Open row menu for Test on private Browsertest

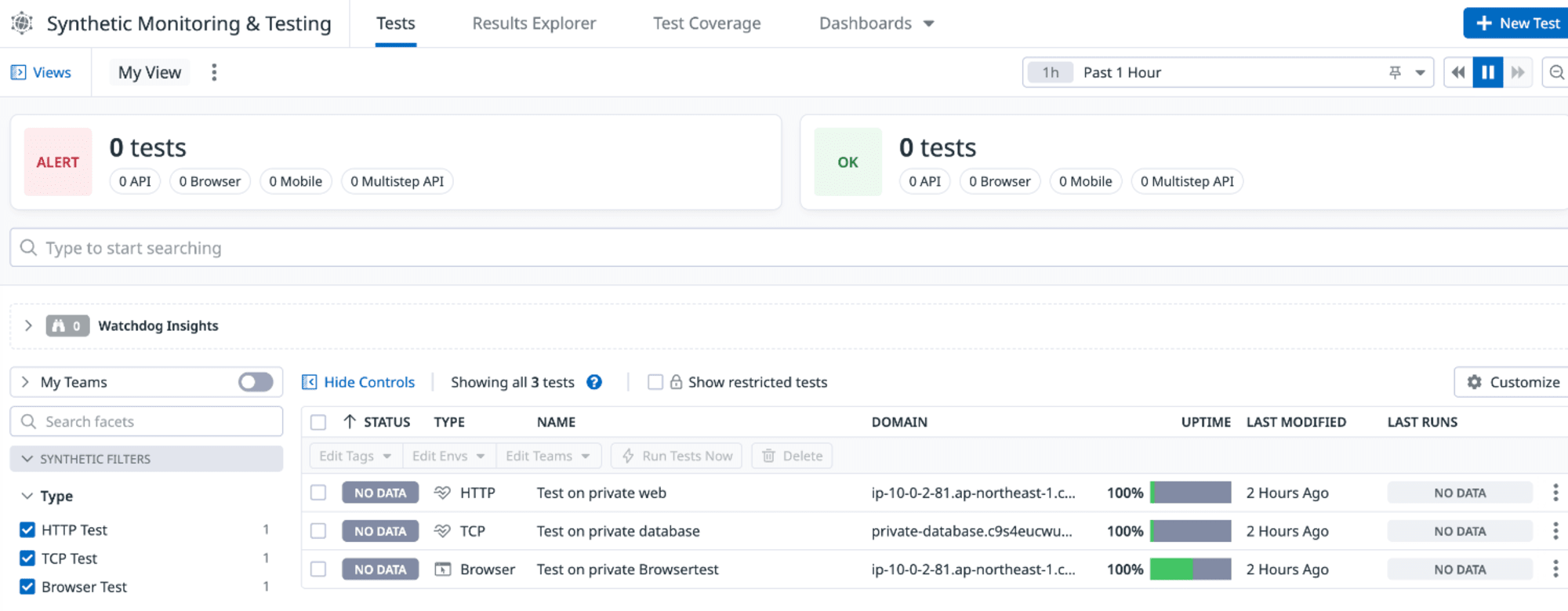1555,569
